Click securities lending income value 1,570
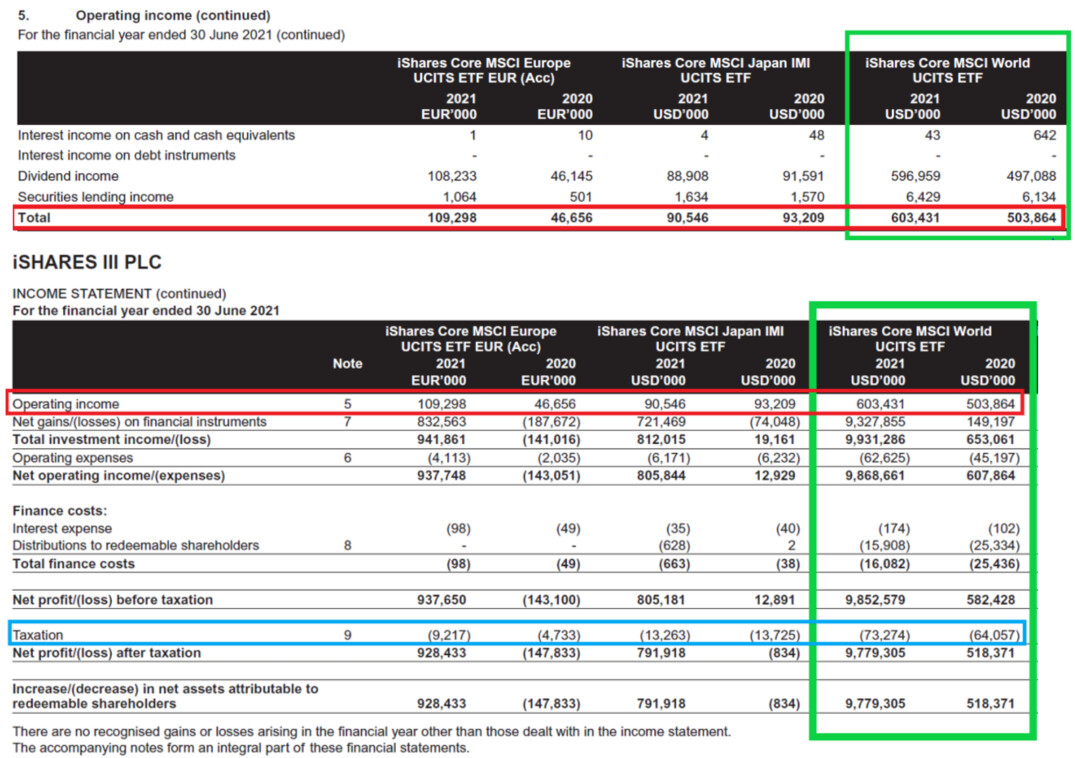Viewport: 1075px width, 758px height. click(x=807, y=197)
